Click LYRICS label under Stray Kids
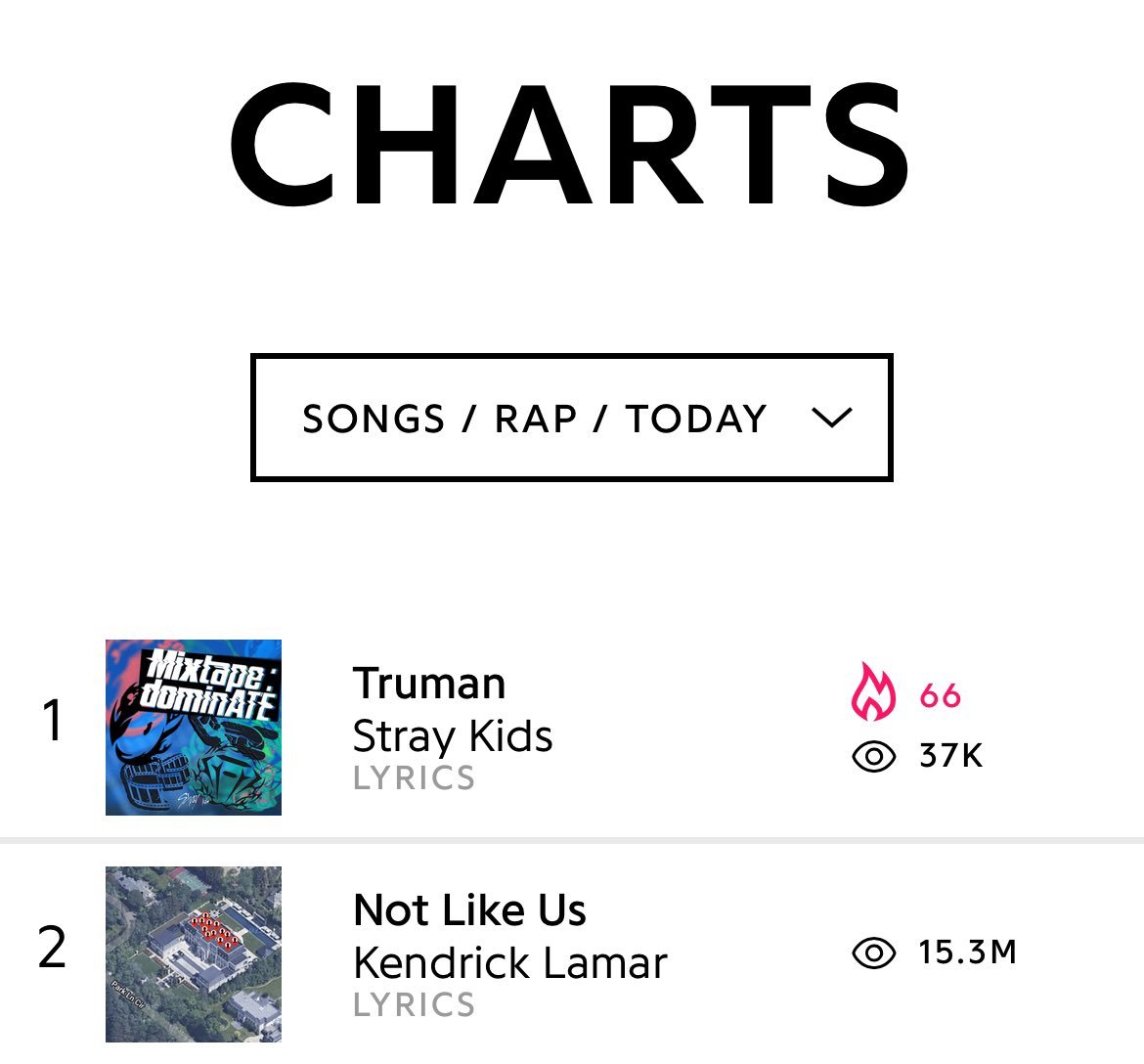 coord(414,778)
